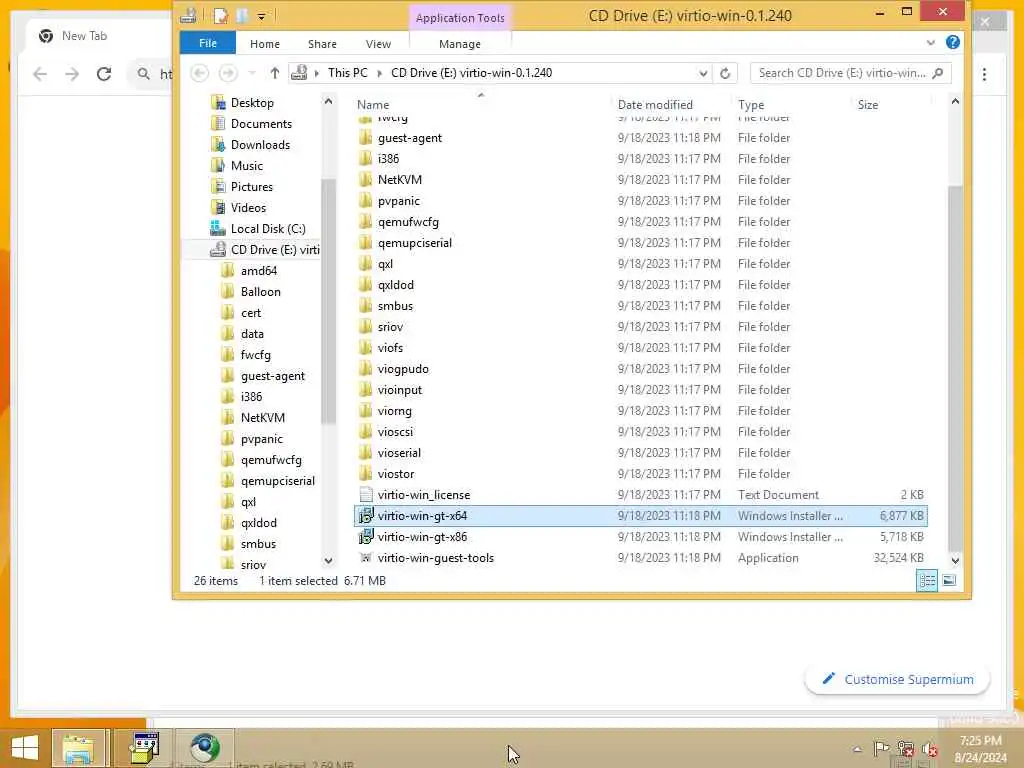
Task: Open Music in the navigation pane
Action: tap(247, 165)
